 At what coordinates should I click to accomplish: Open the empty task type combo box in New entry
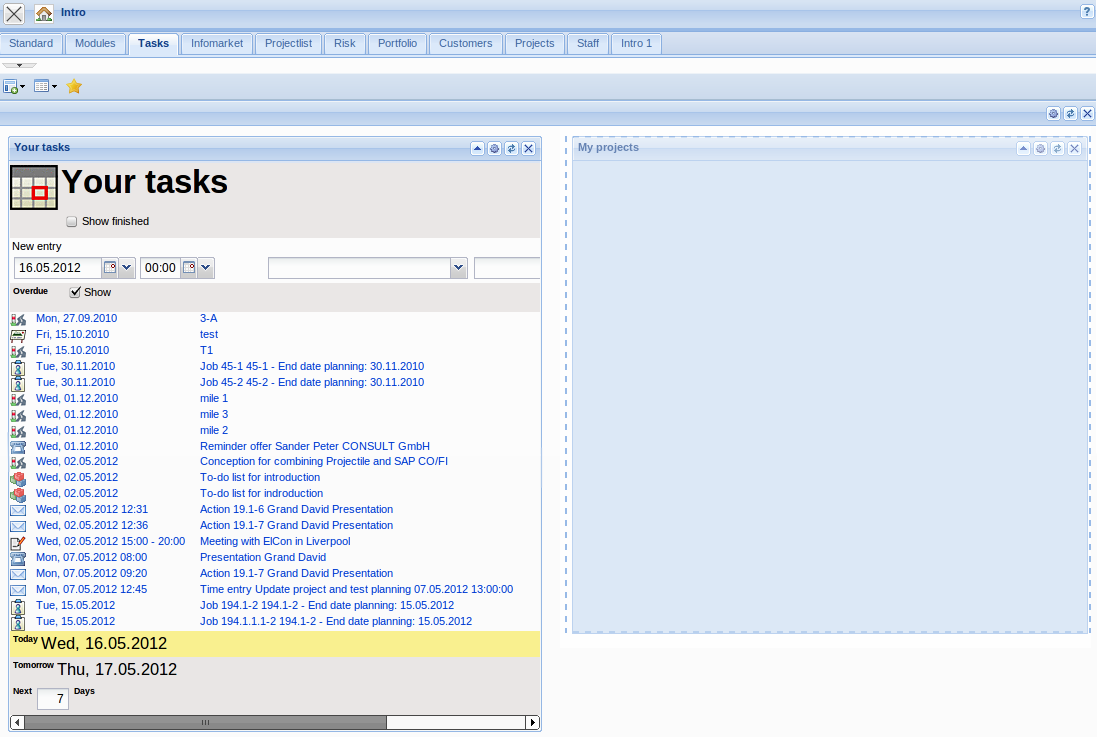click(458, 267)
